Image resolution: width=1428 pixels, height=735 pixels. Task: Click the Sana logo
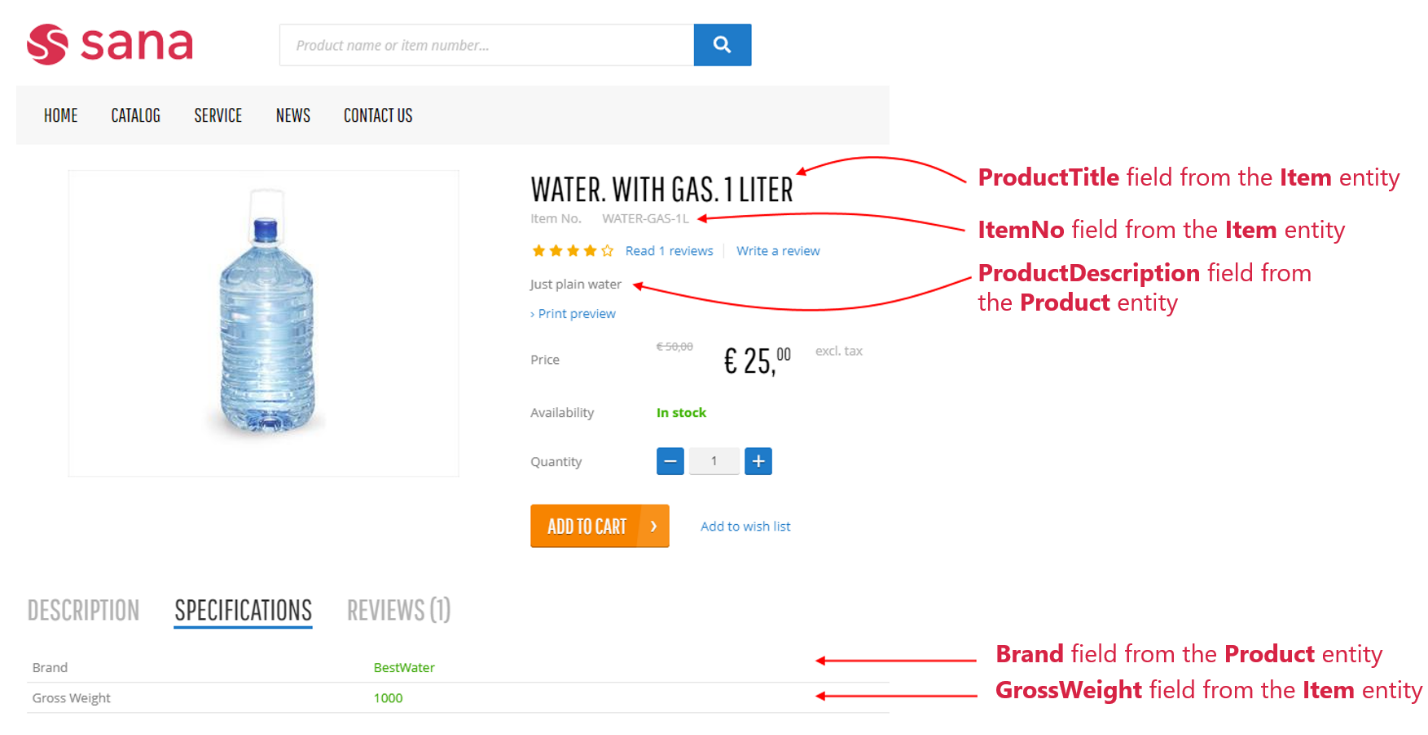tap(110, 45)
